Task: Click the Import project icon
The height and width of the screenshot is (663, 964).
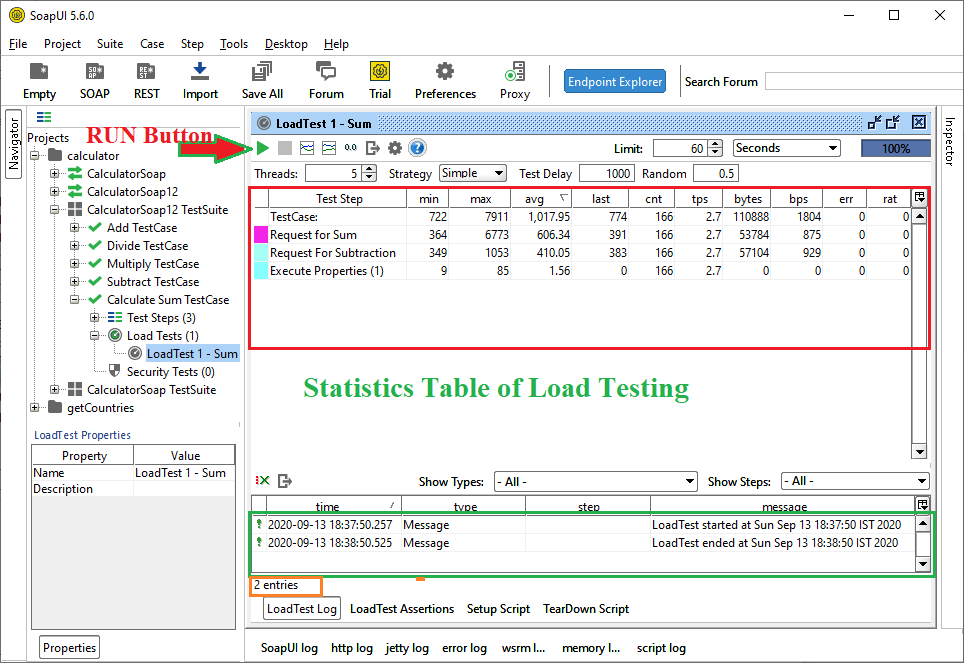Action: [200, 81]
